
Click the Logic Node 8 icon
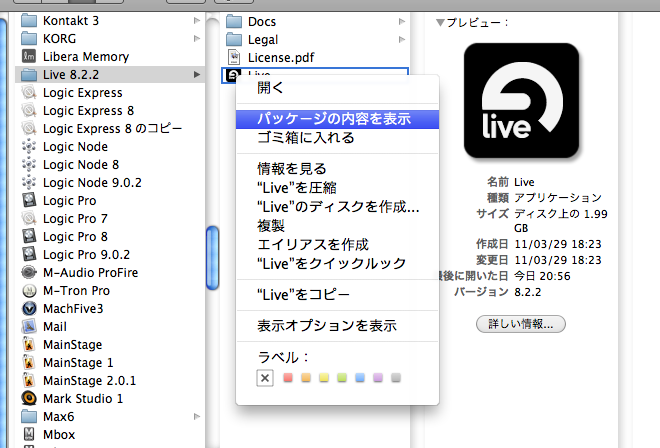29,164
